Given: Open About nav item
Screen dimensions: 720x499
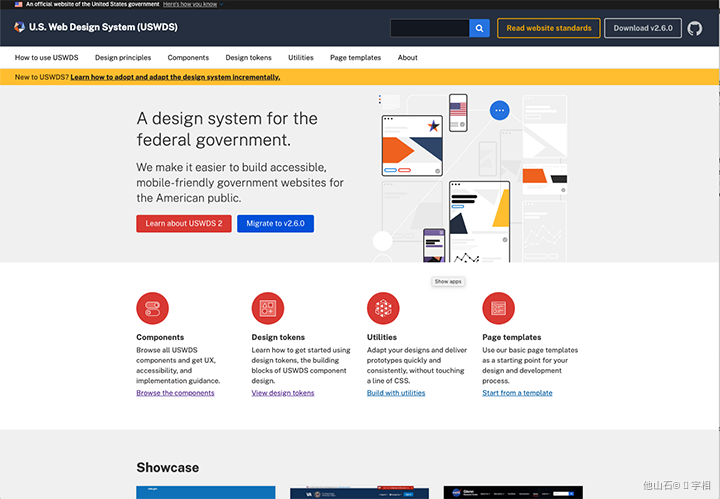Looking at the screenshot, I should coord(408,57).
